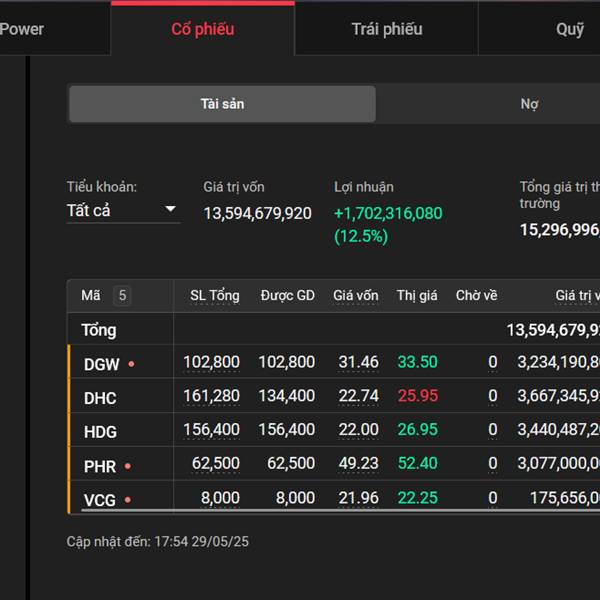
Task: Click VCG cost price 21.96
Action: point(359,498)
